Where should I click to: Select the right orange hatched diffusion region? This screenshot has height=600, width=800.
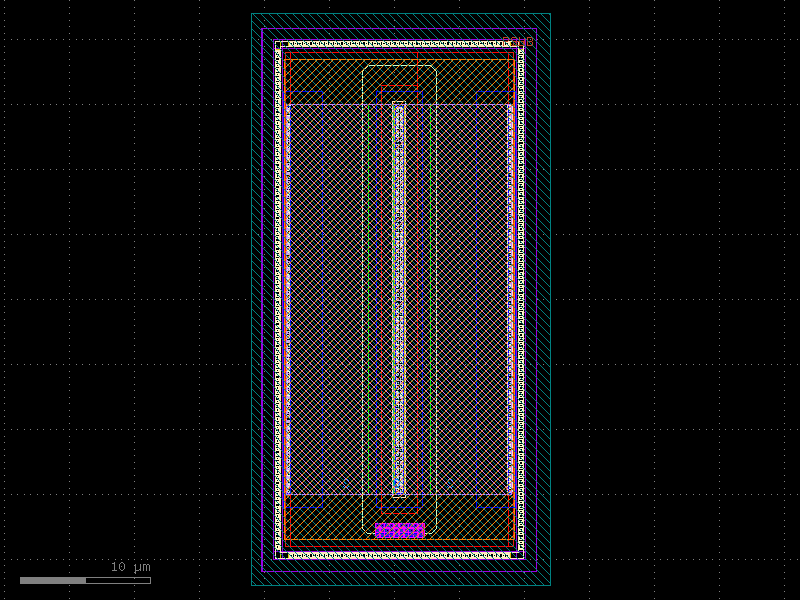point(470,300)
